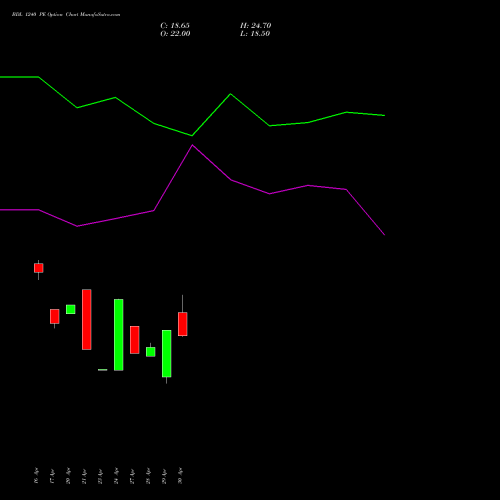The width and height of the screenshot is (500, 500).
Task: Click the '21 Apr' date axis label
Action: (x=84, y=476)
